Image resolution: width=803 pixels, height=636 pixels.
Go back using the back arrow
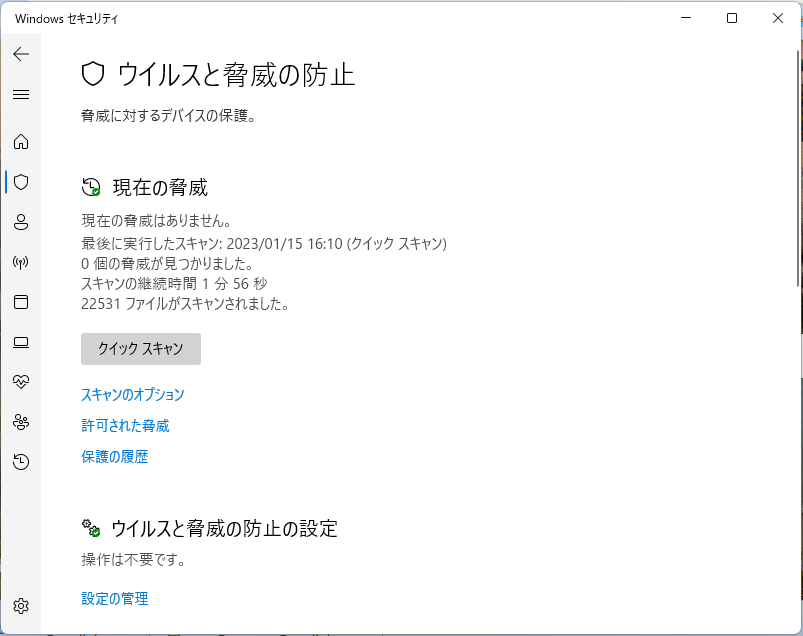(x=21, y=54)
